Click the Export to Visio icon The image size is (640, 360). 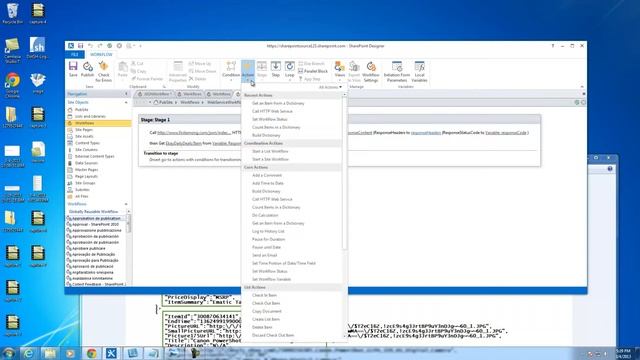point(354,71)
